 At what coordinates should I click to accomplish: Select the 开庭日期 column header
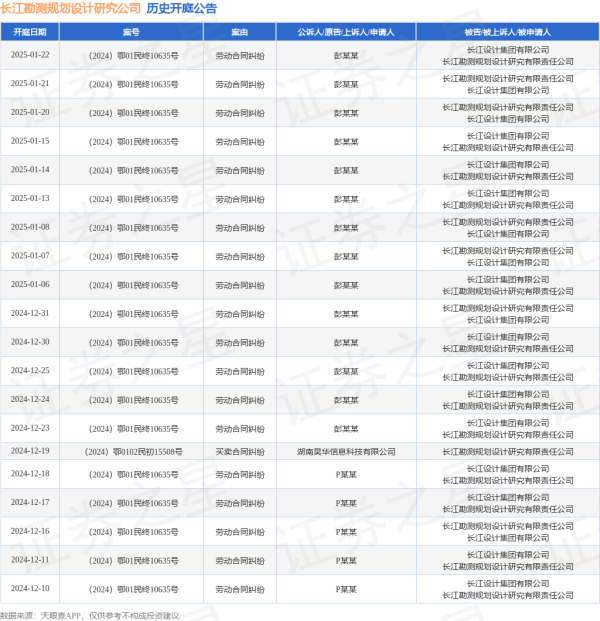click(x=30, y=32)
